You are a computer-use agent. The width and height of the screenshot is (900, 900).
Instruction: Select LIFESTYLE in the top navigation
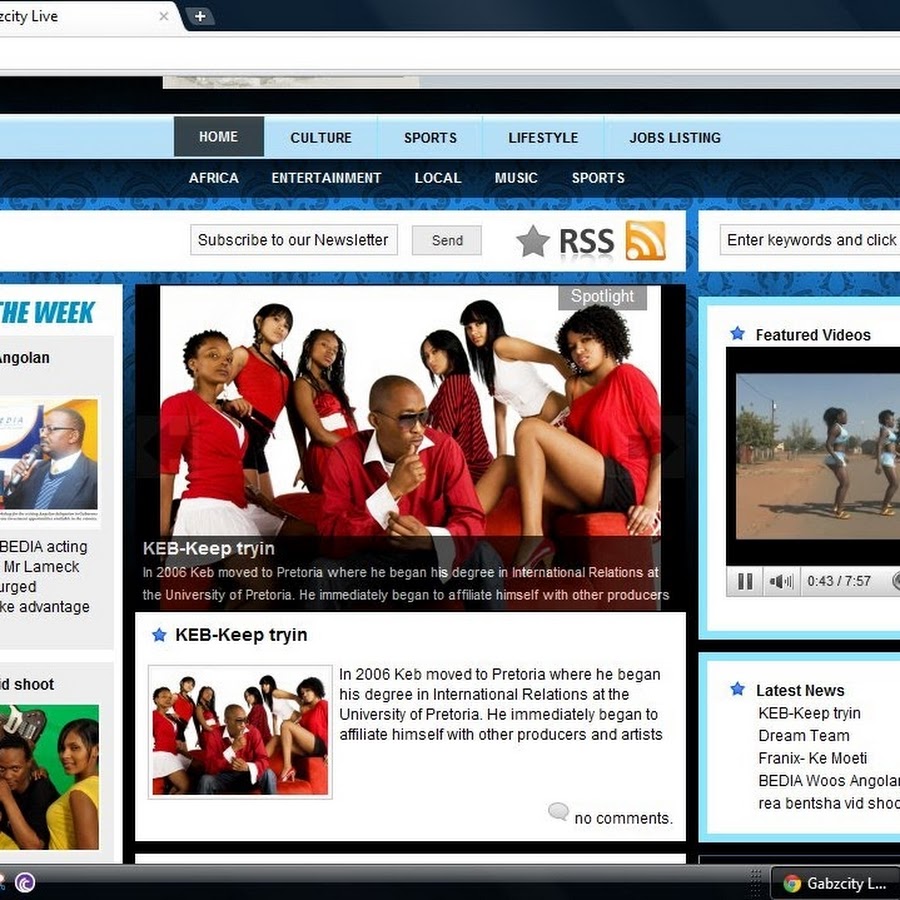[x=543, y=138]
